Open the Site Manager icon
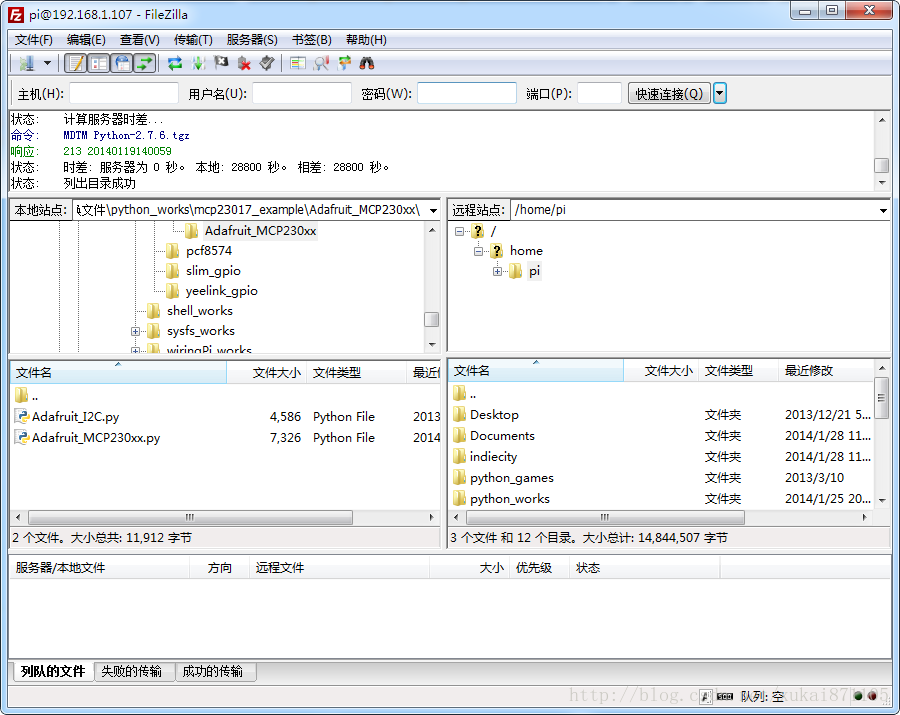 pos(26,63)
